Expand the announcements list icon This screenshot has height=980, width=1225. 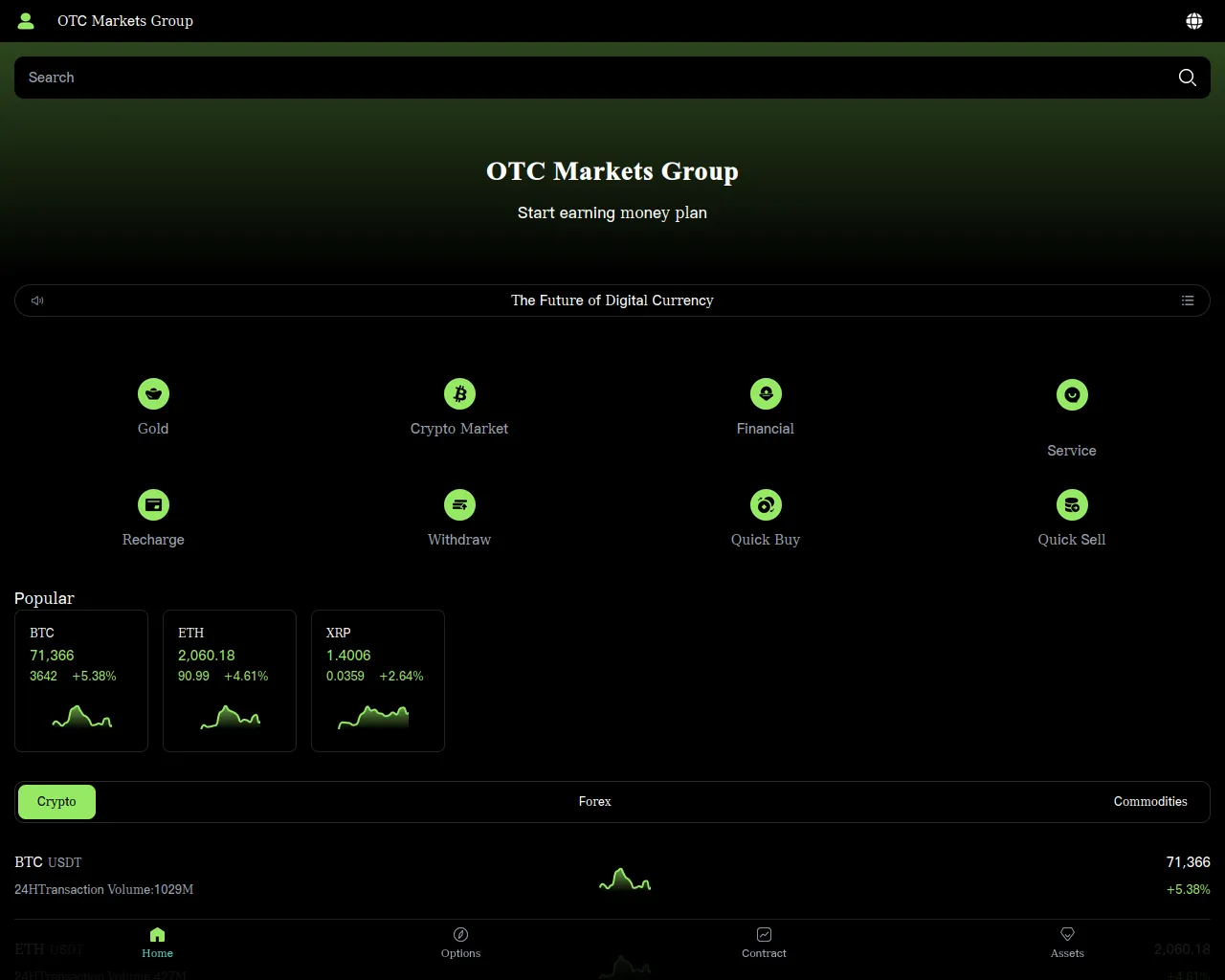[x=1188, y=301]
